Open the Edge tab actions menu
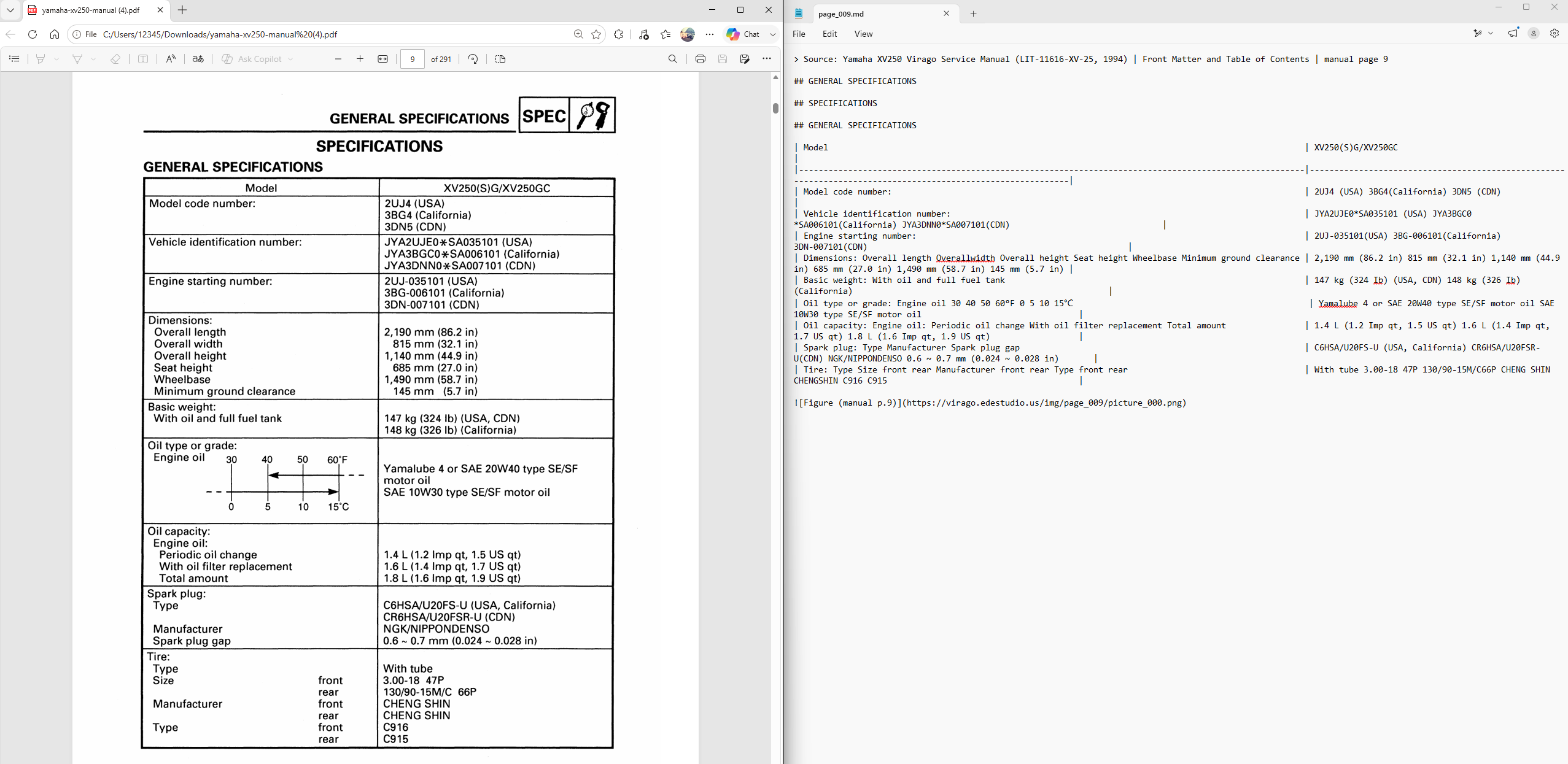The image size is (1568, 764). pyautogui.click(x=10, y=10)
